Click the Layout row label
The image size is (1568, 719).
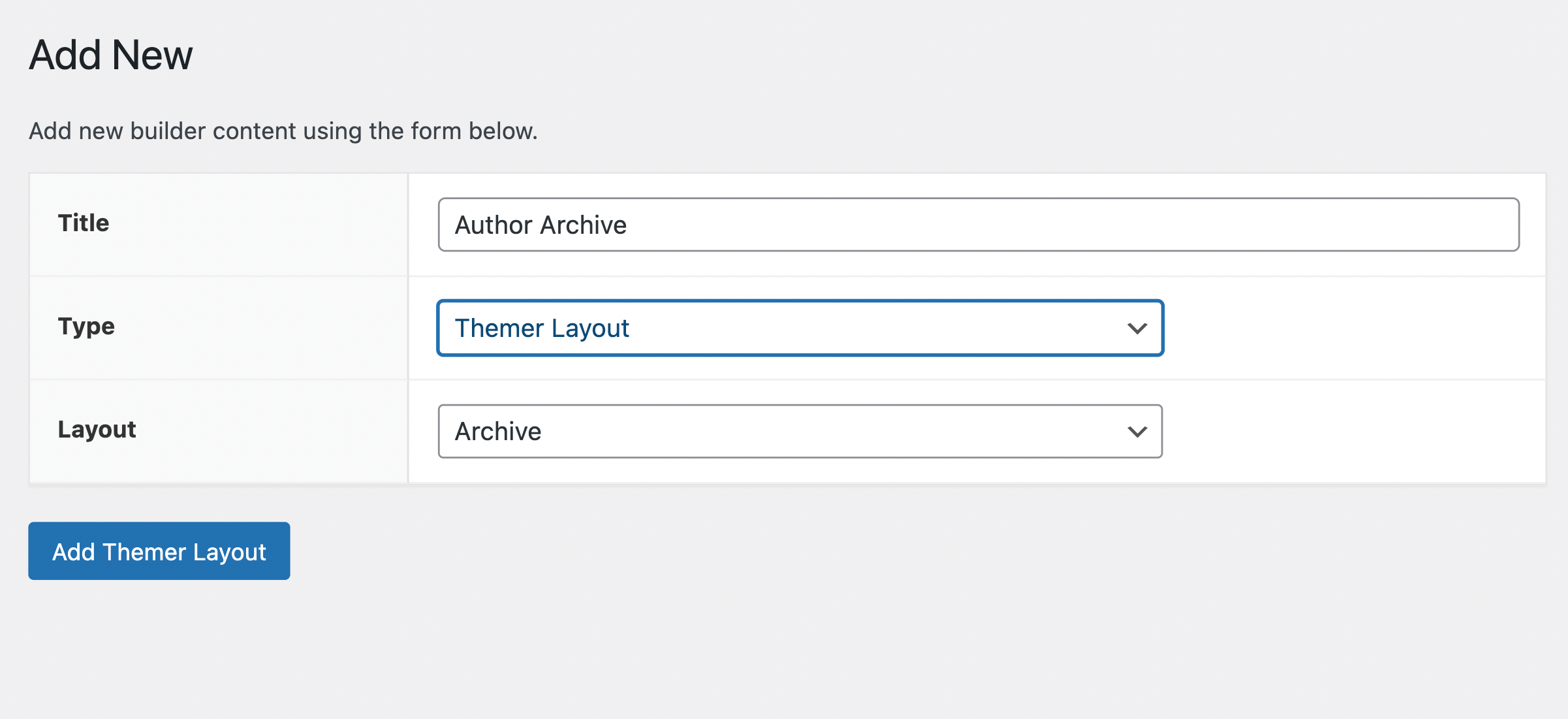[97, 429]
